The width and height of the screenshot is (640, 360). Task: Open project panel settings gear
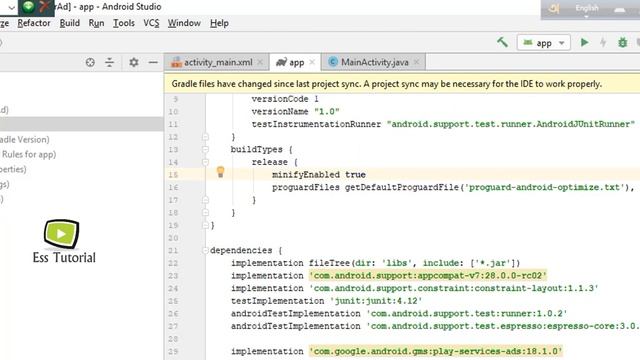tap(133, 62)
